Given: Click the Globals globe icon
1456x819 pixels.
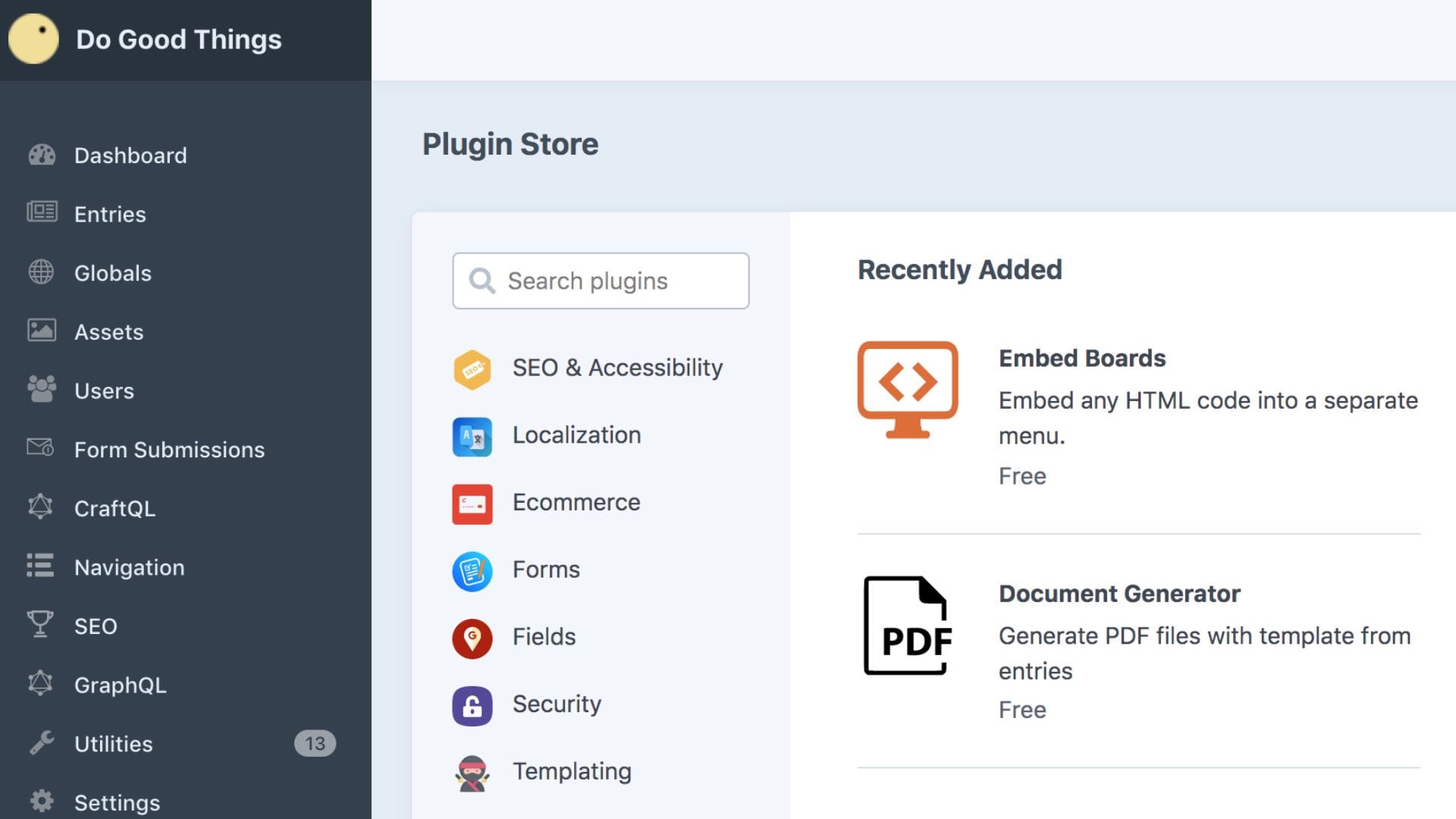Looking at the screenshot, I should pyautogui.click(x=41, y=272).
